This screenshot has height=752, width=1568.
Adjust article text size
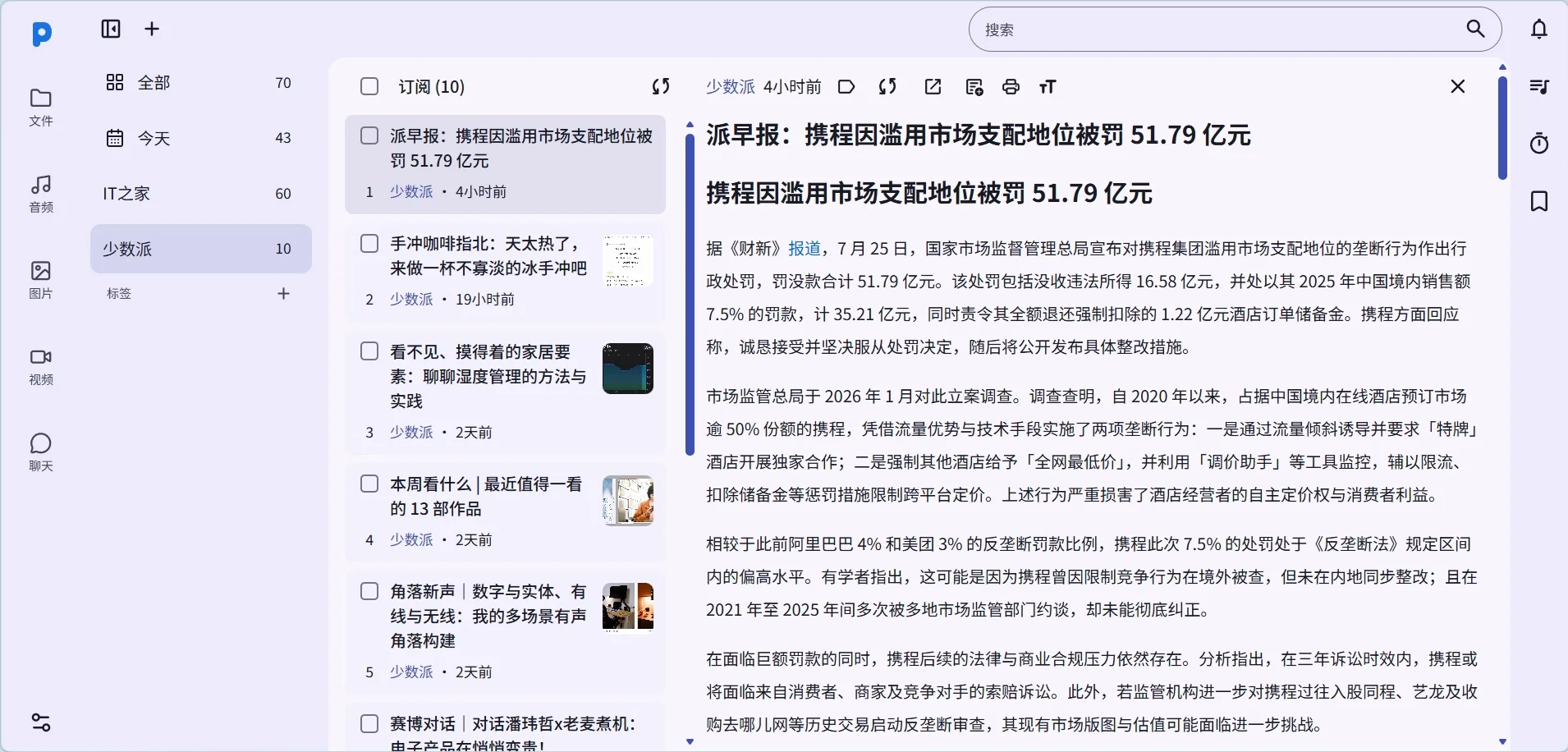coord(1048,87)
